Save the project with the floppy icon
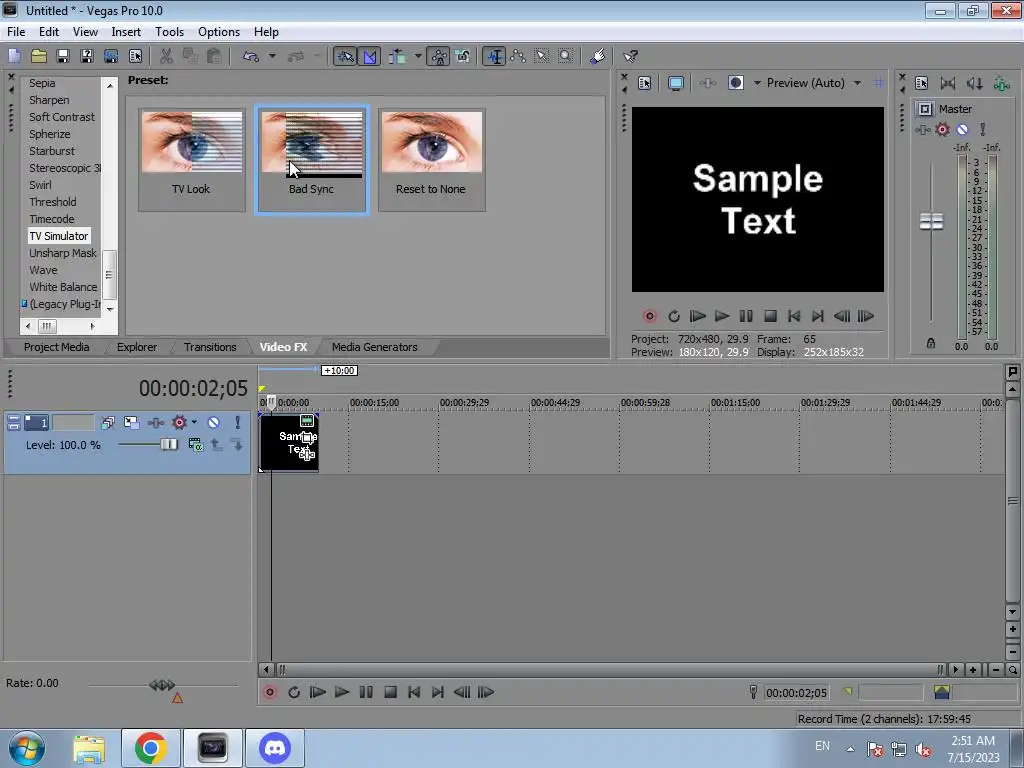1024x768 pixels. [63, 57]
